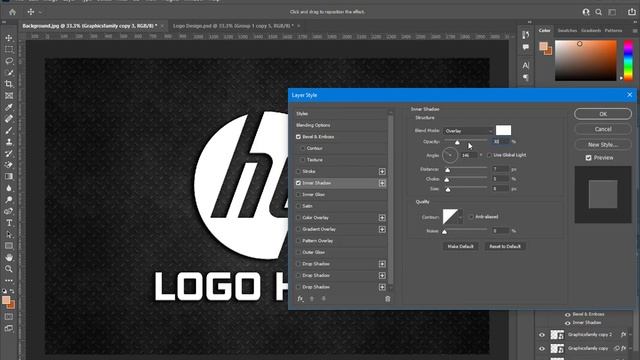Enable the Inner Glow checkbox
640x360 pixels.
298,195
